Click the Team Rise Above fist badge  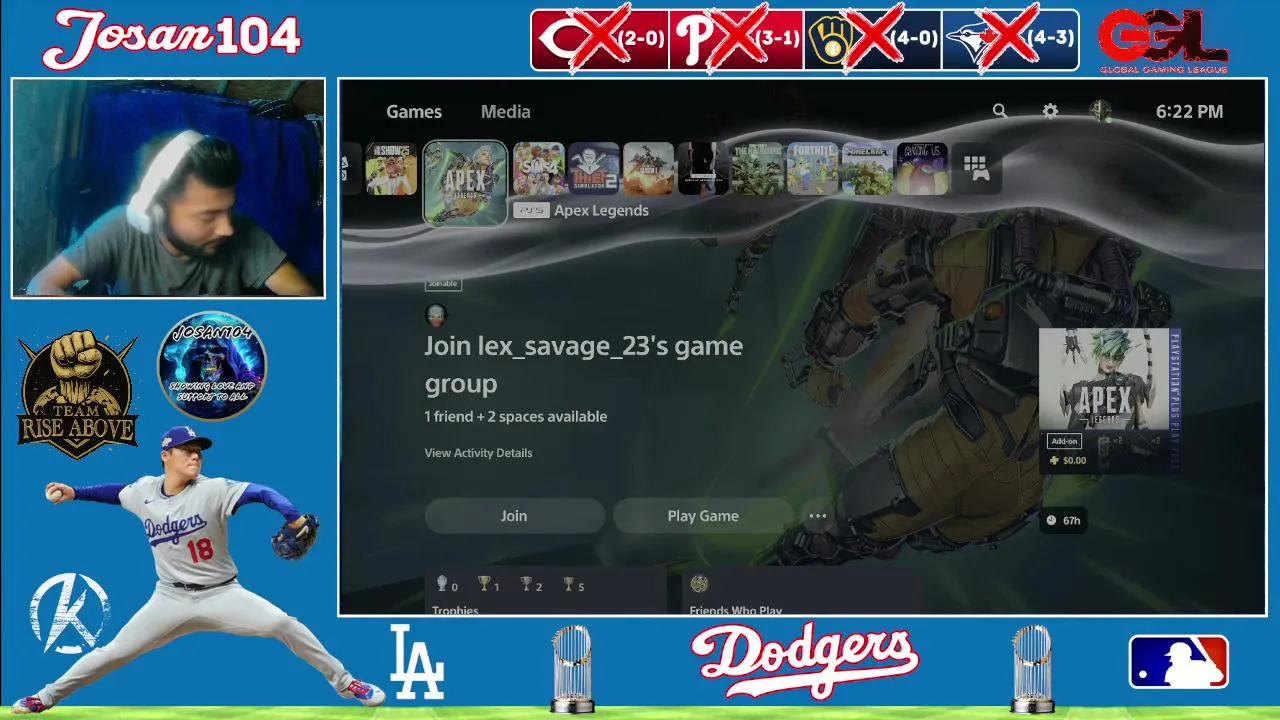[x=77, y=394]
